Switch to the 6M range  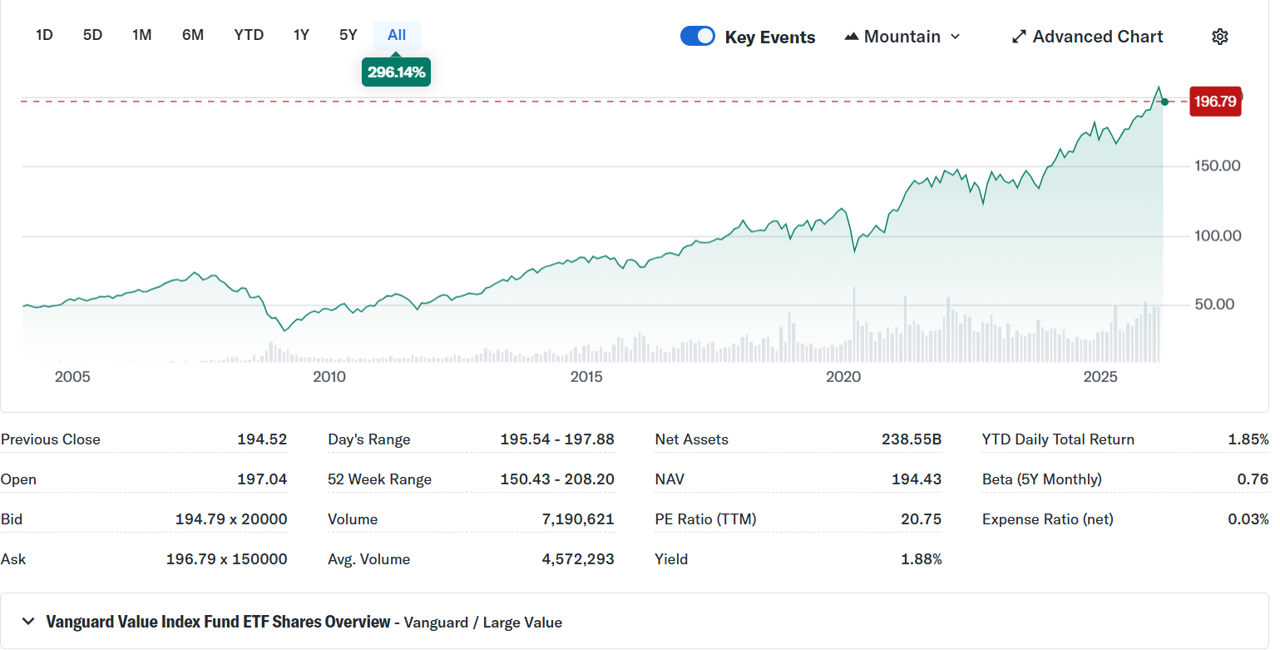pos(193,35)
